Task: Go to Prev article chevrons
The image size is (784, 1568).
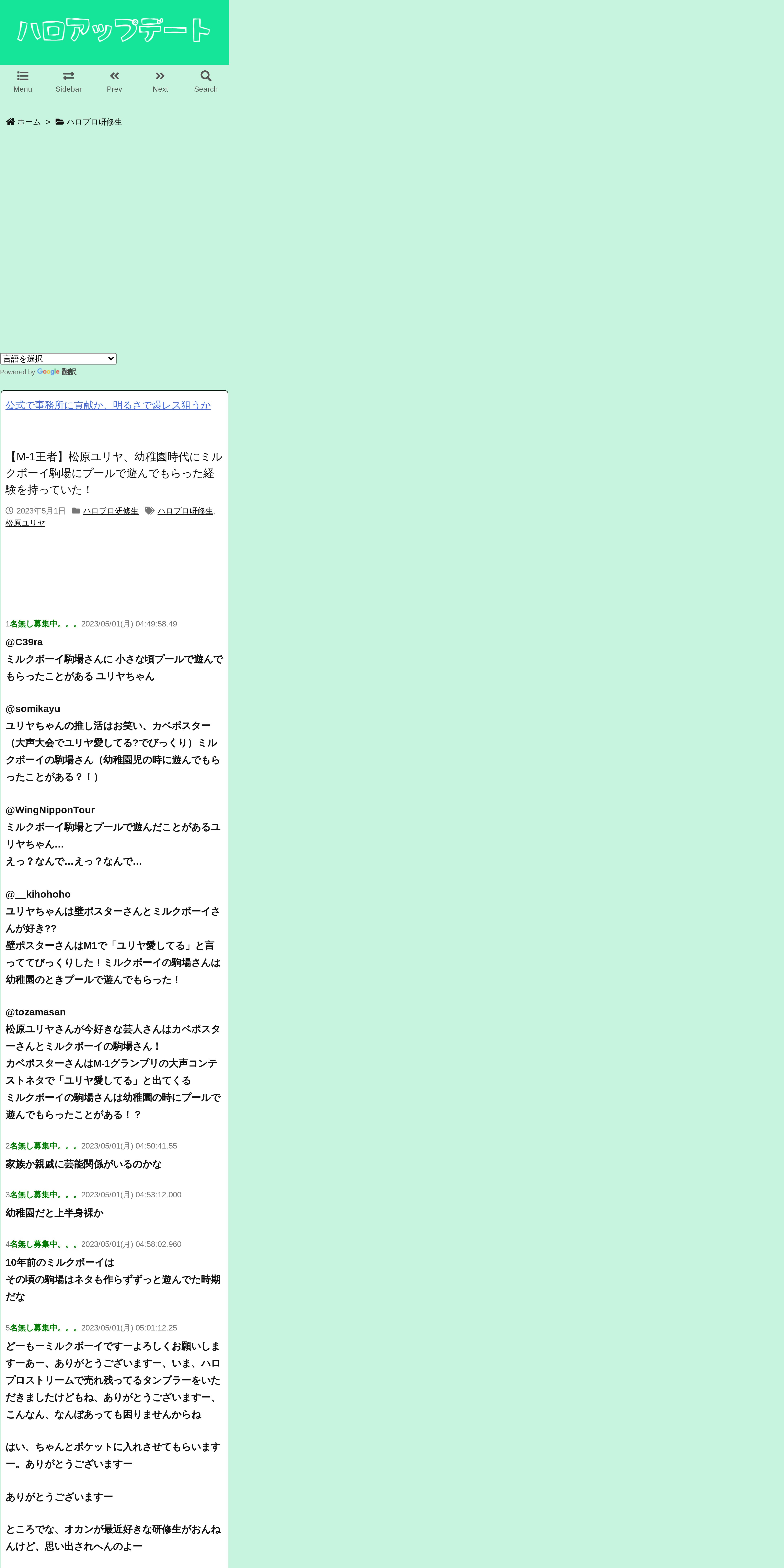Action: pyautogui.click(x=114, y=76)
